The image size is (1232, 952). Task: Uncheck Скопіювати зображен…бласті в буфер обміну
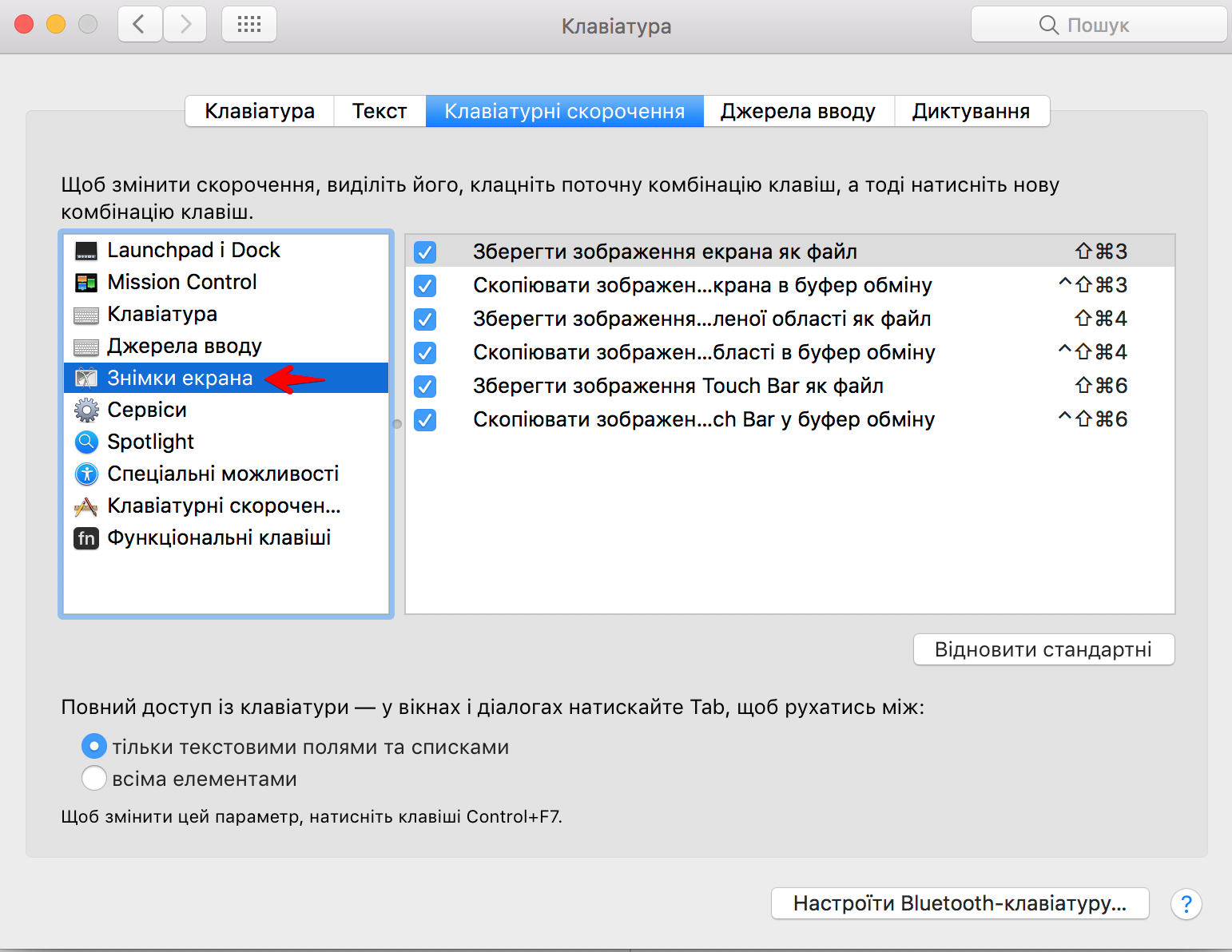(425, 353)
